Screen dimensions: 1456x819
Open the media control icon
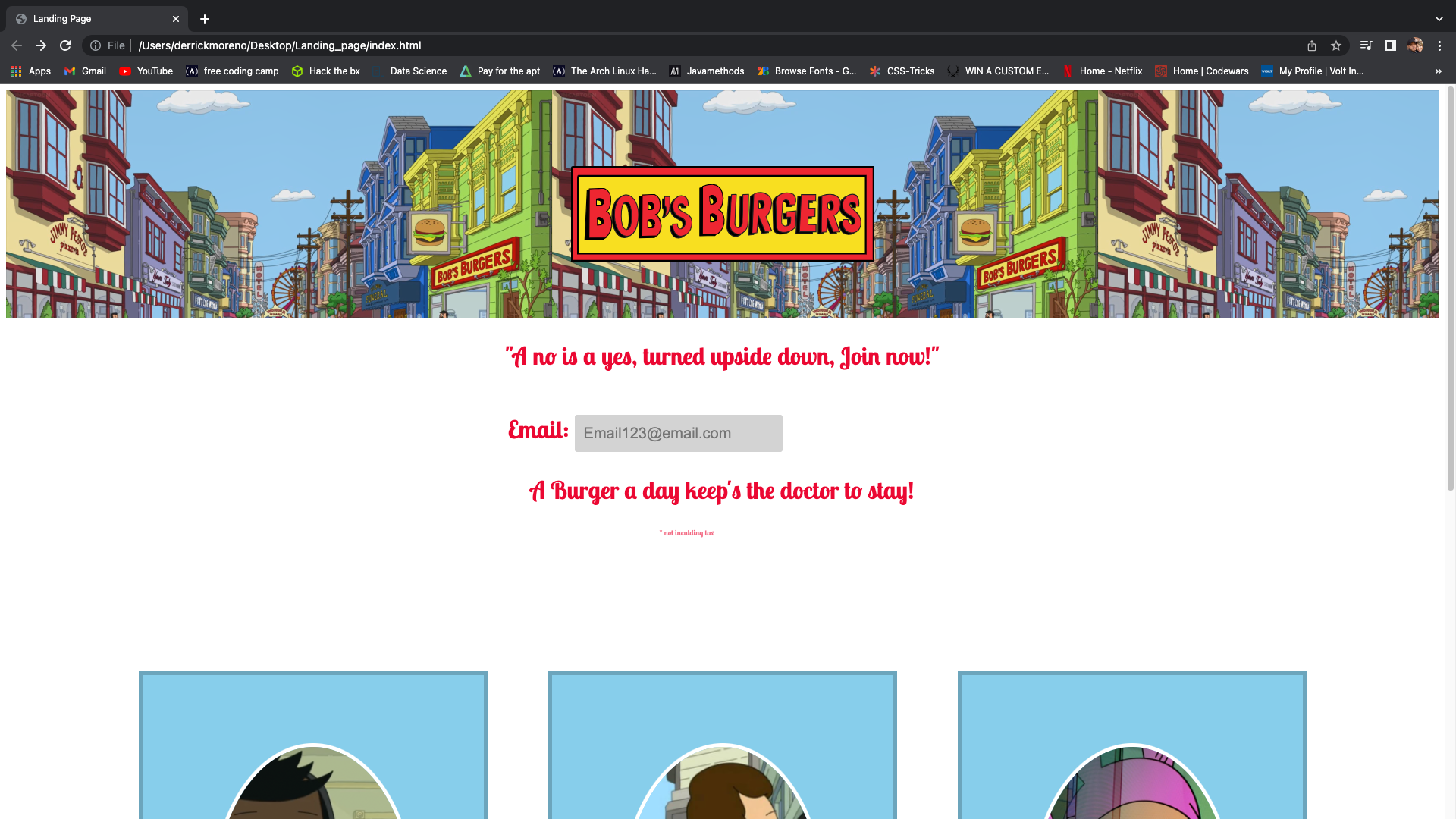[x=1367, y=45]
